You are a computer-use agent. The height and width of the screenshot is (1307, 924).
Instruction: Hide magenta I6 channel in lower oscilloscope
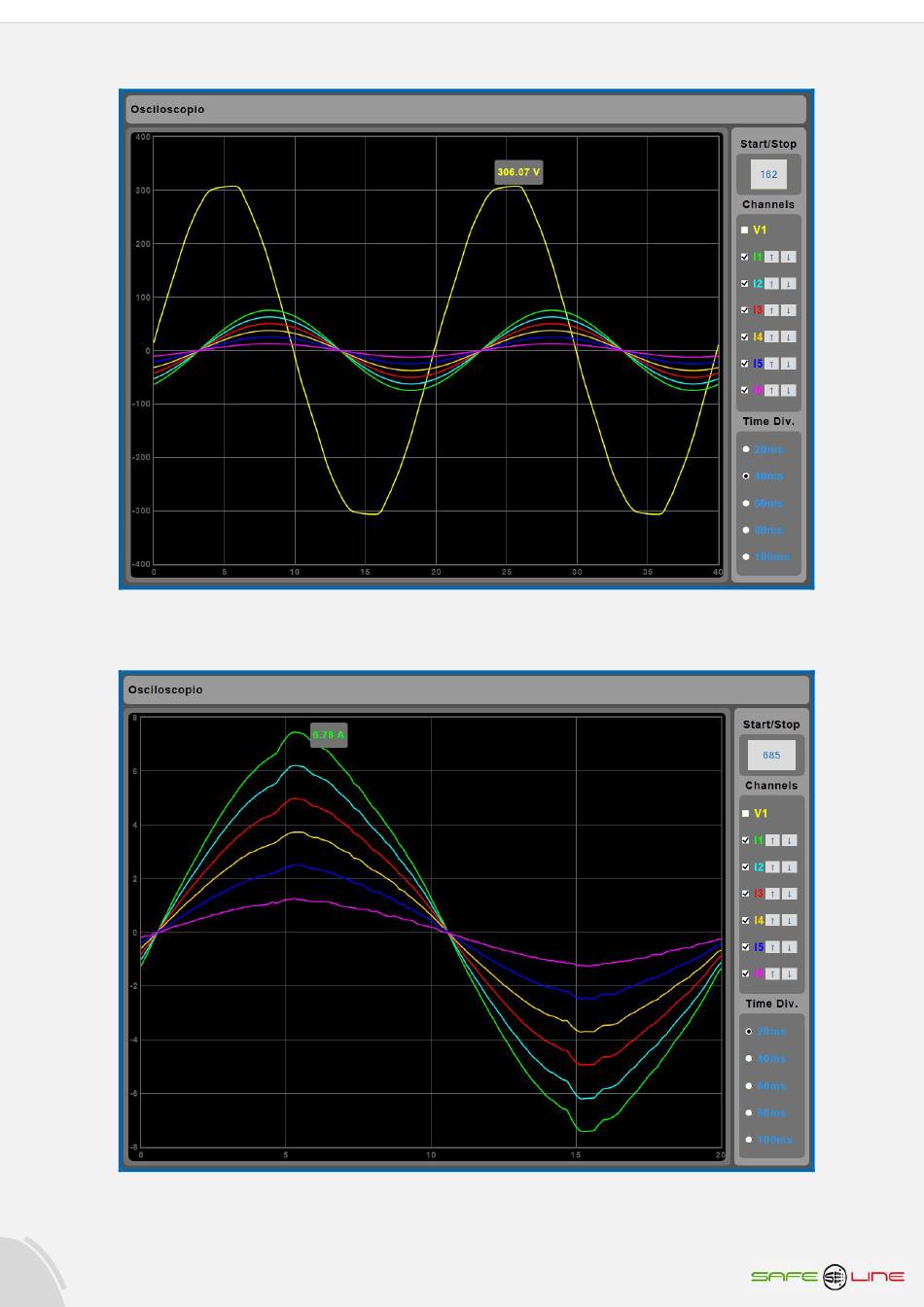point(746,973)
